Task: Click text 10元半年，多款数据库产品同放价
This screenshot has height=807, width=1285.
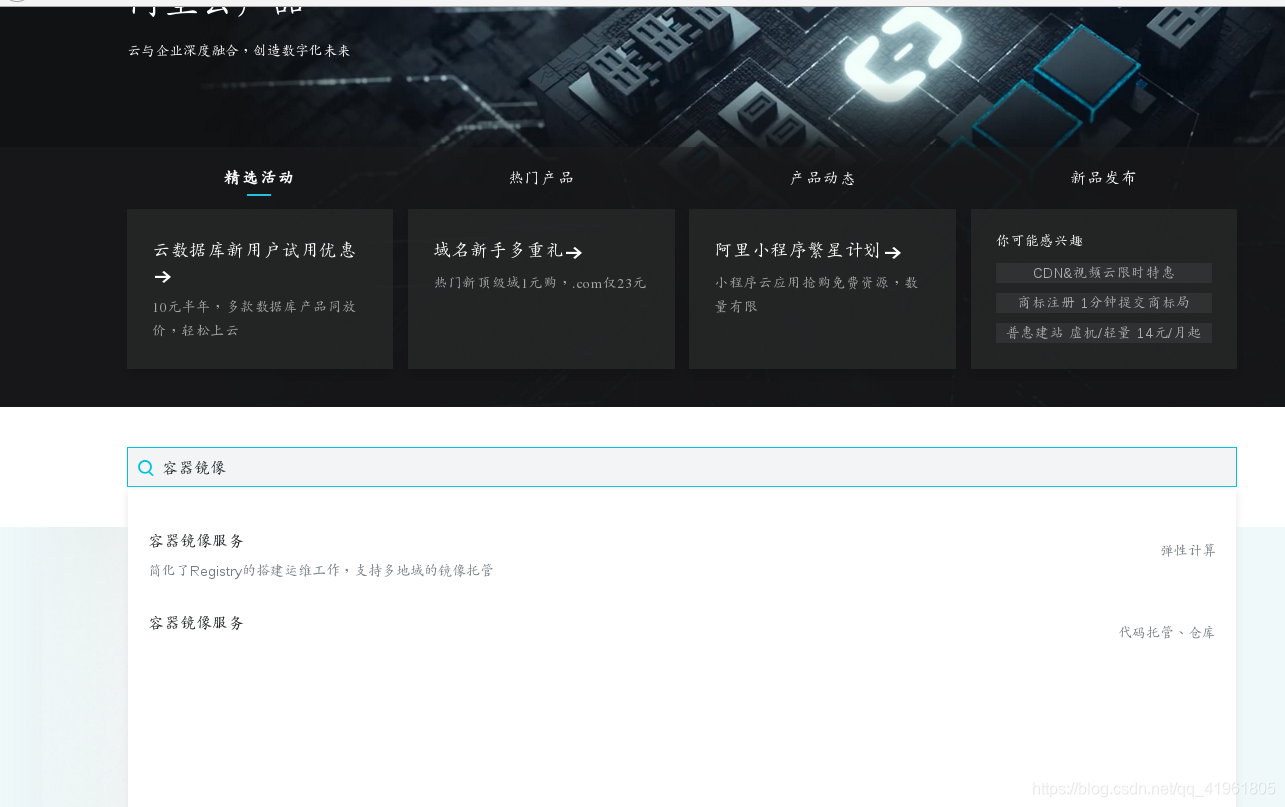Action: [x=254, y=318]
